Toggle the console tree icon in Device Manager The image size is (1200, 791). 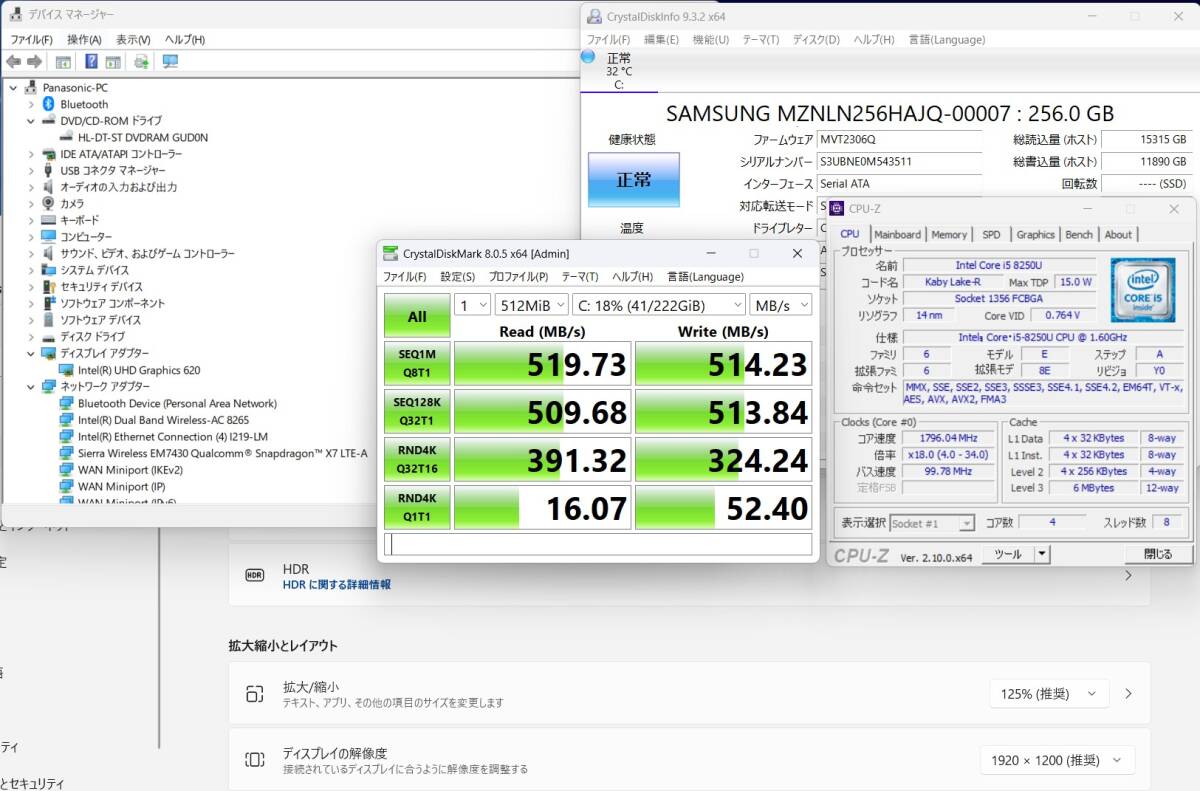point(63,62)
